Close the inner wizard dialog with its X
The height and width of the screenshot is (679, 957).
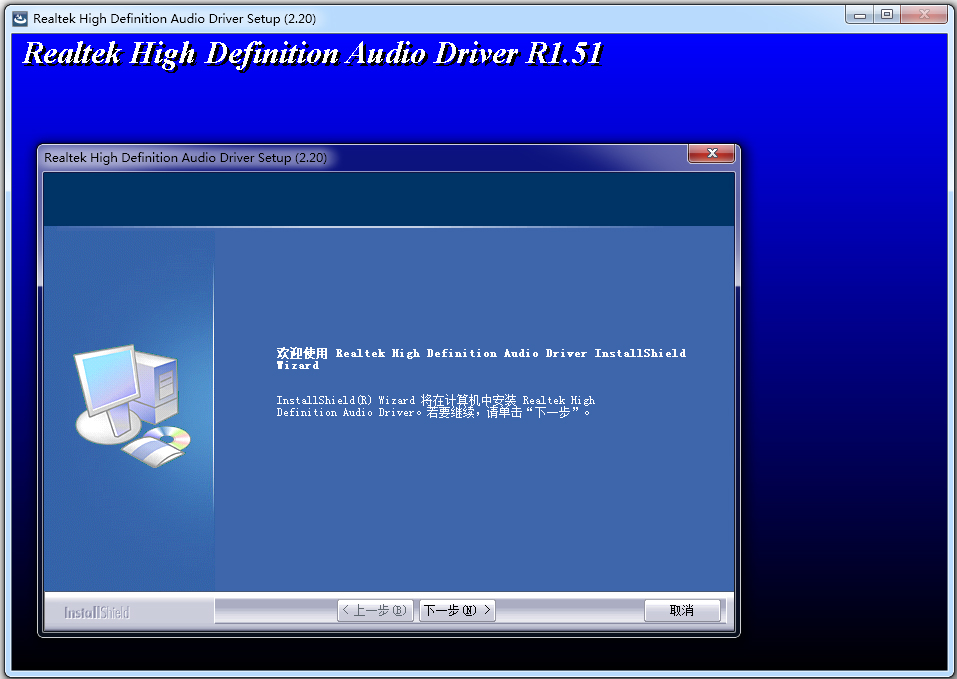711,153
